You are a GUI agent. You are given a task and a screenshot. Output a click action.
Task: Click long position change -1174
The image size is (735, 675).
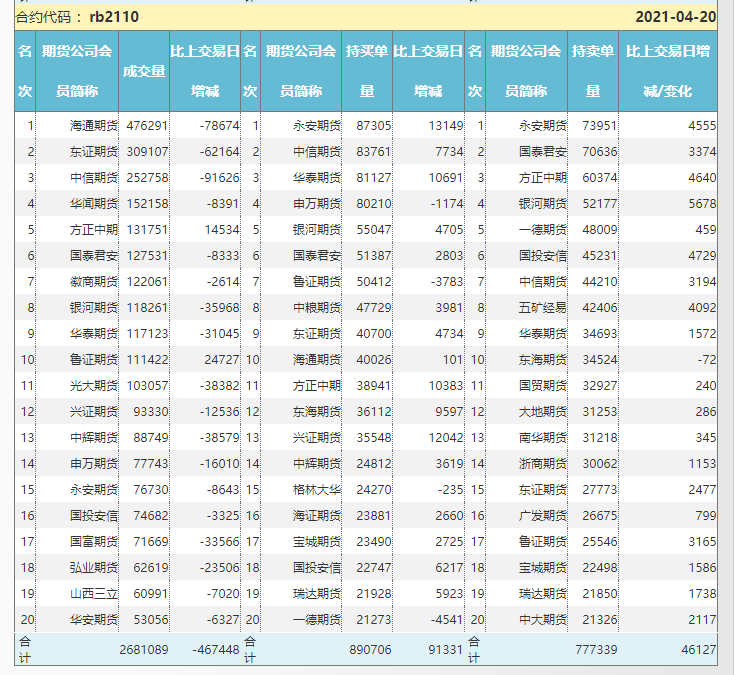(x=447, y=204)
